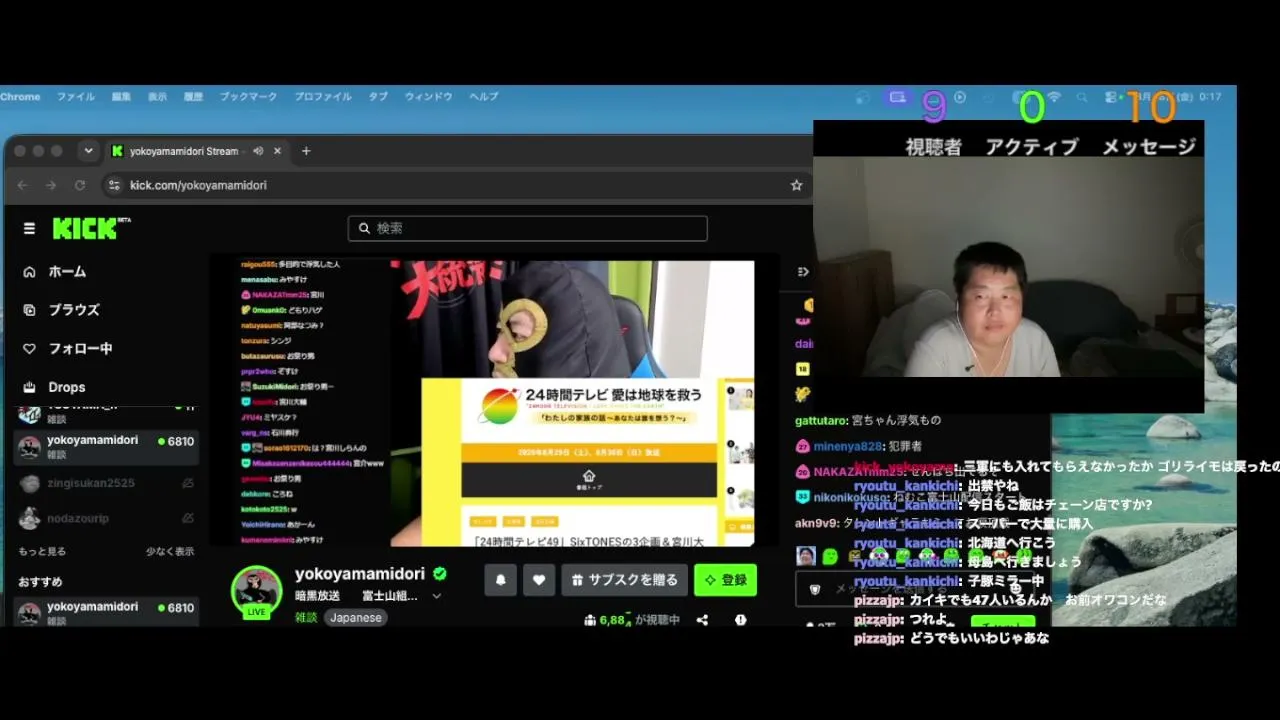Open the nodazourip offline channel
1280x720 pixels.
pyautogui.click(x=106, y=518)
